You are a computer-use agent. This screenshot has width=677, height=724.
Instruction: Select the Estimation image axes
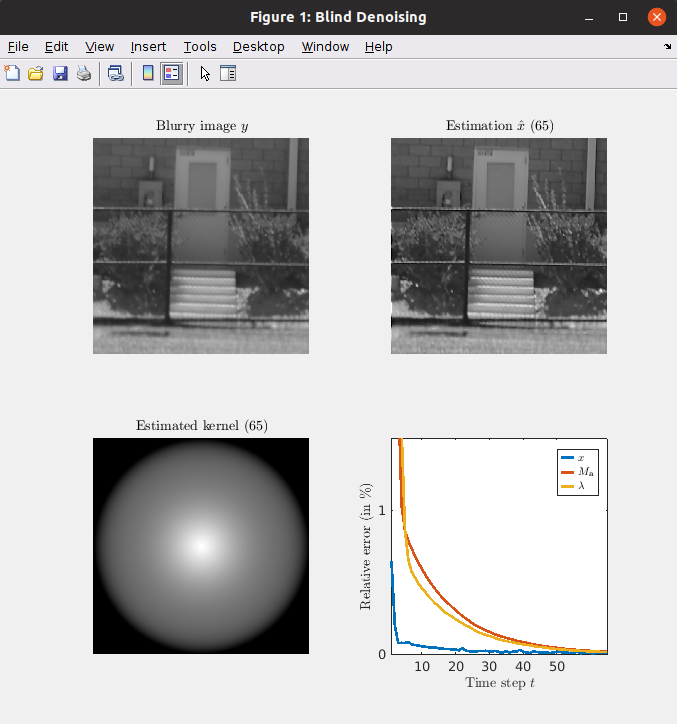pyautogui.click(x=499, y=246)
